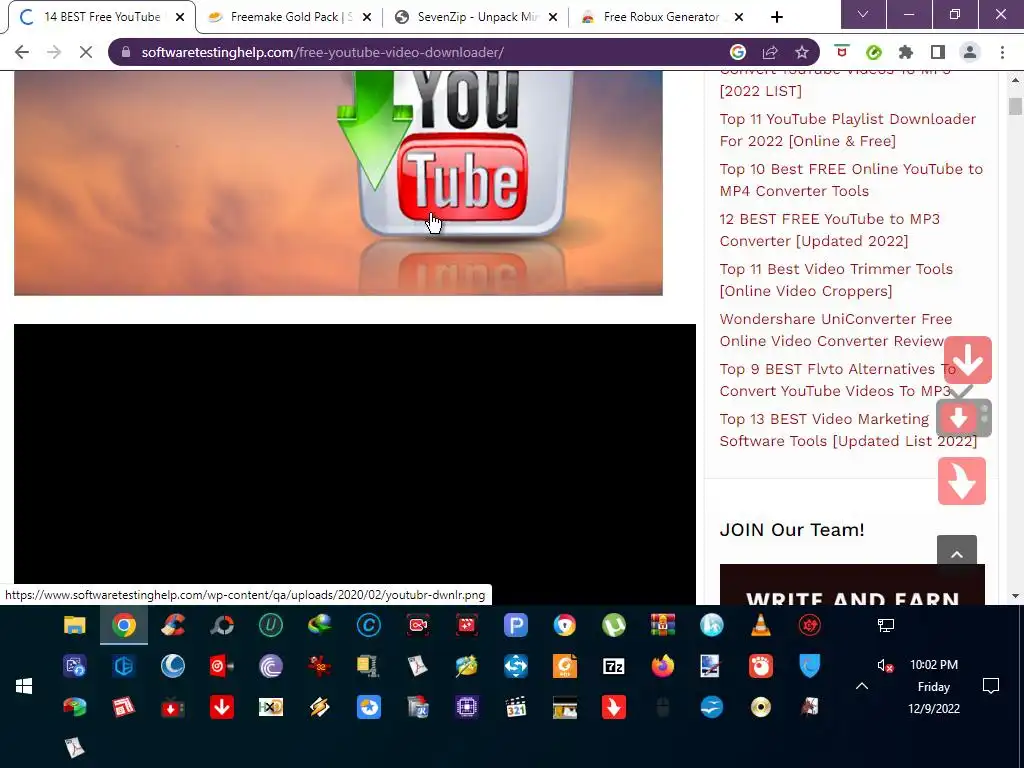Image resolution: width=1024 pixels, height=768 pixels.
Task: Open File Explorer from the taskbar
Action: [x=74, y=625]
